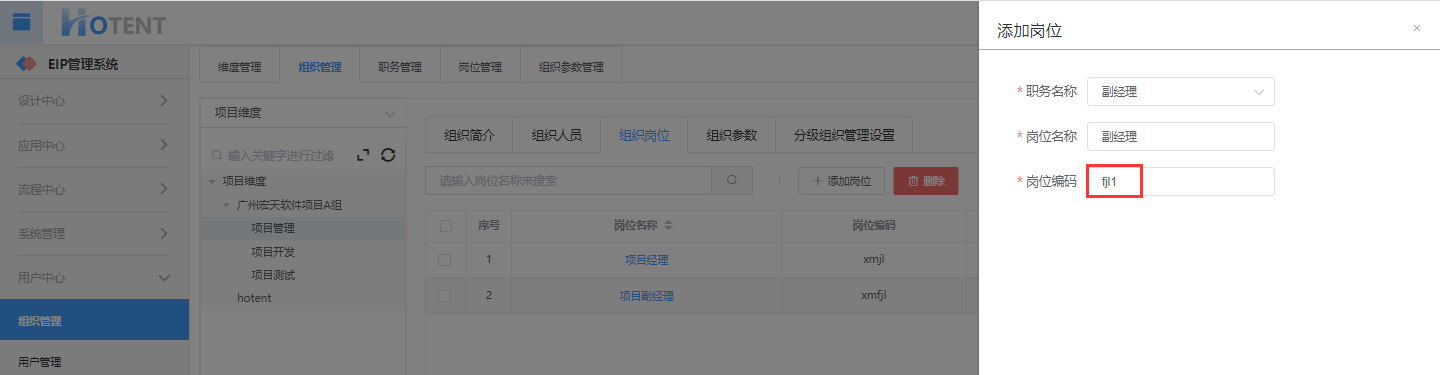Collapse the 广州宏天软件项目A组 tree node

coord(227,205)
